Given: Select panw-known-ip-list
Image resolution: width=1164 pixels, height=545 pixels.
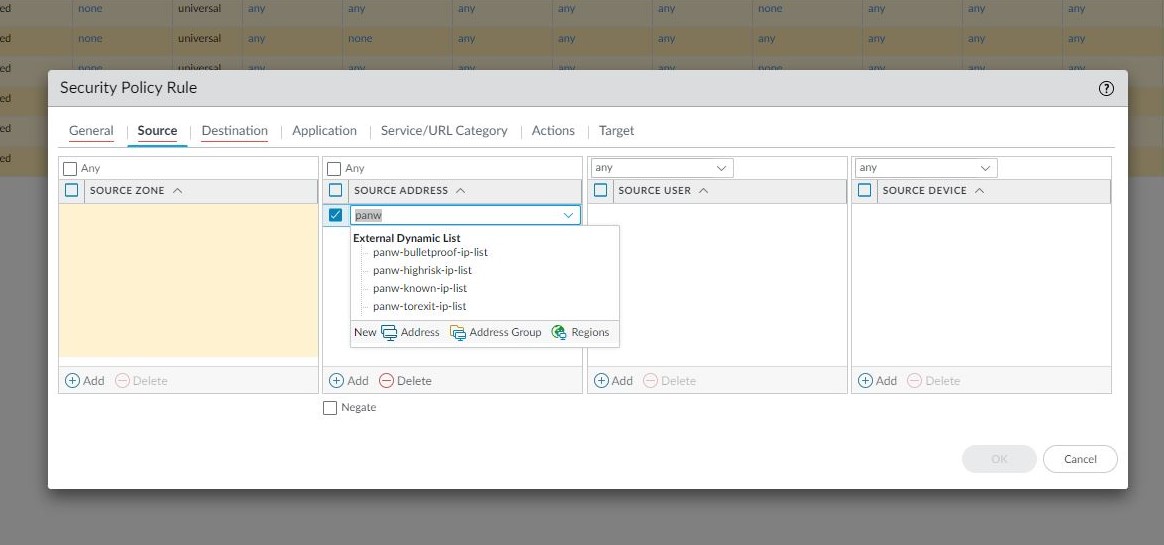Looking at the screenshot, I should pyautogui.click(x=420, y=288).
